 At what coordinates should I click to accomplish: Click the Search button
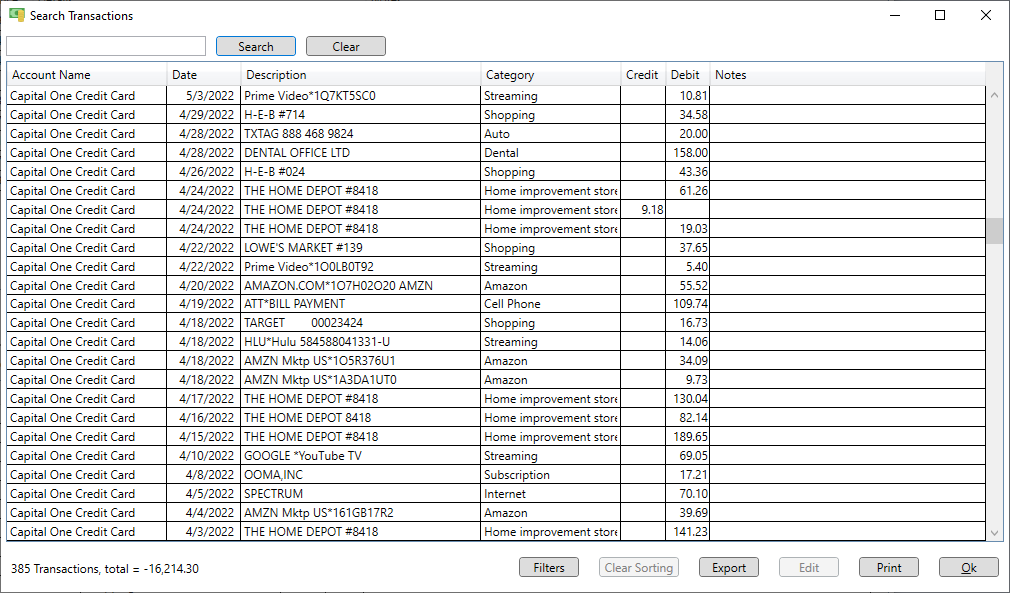pyautogui.click(x=256, y=46)
